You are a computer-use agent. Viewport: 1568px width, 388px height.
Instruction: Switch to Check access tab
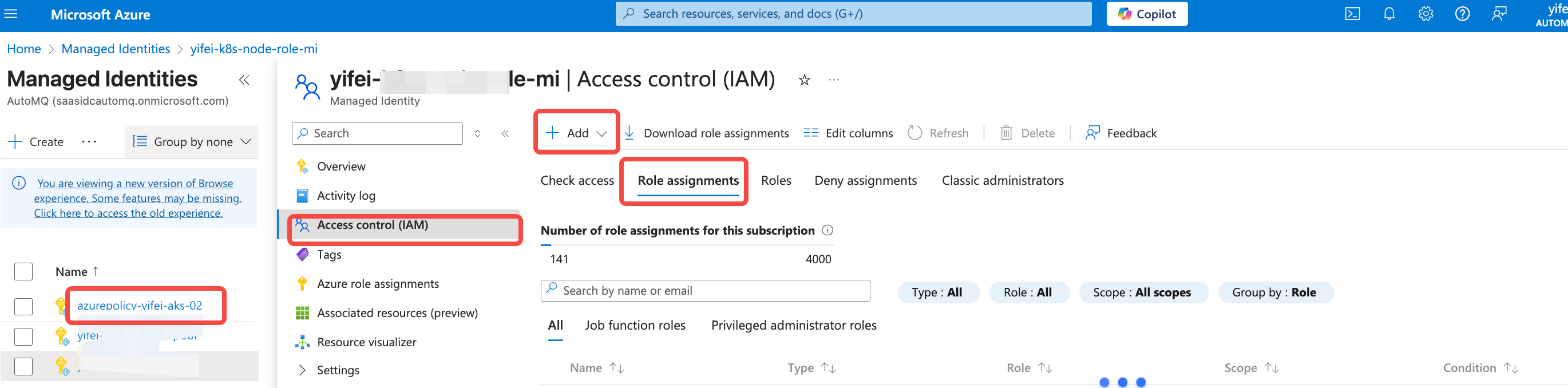(x=577, y=180)
